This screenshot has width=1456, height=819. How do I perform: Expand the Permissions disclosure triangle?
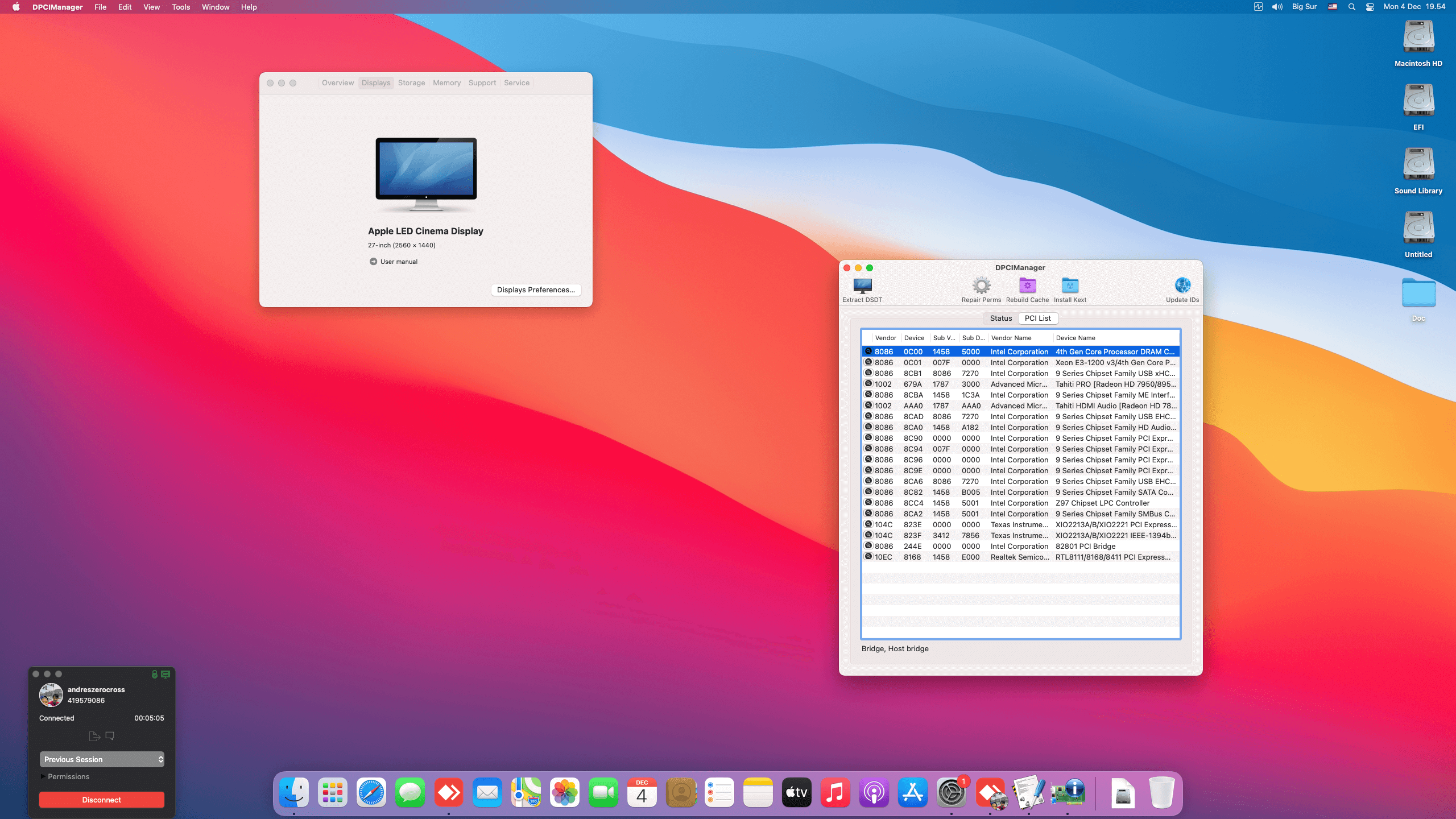tap(43, 776)
